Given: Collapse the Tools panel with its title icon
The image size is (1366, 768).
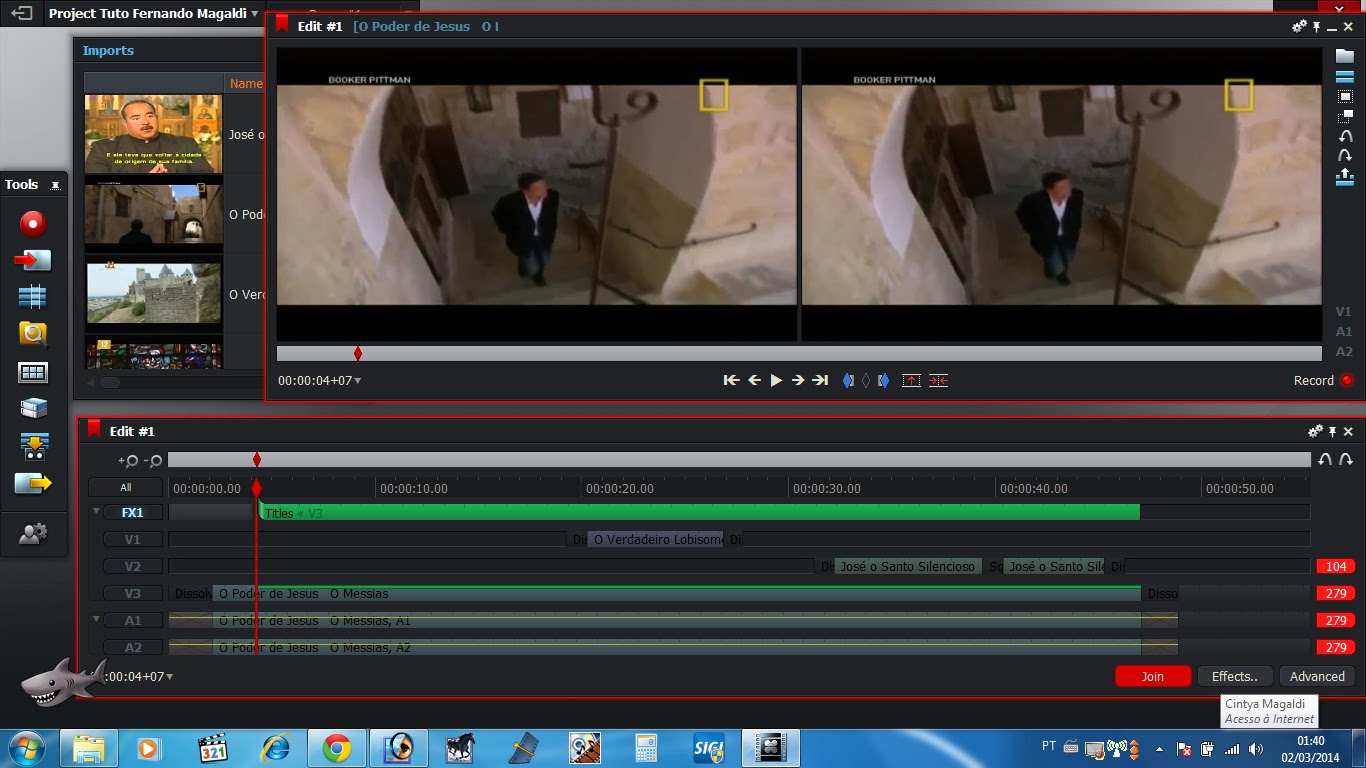Looking at the screenshot, I should (x=55, y=185).
